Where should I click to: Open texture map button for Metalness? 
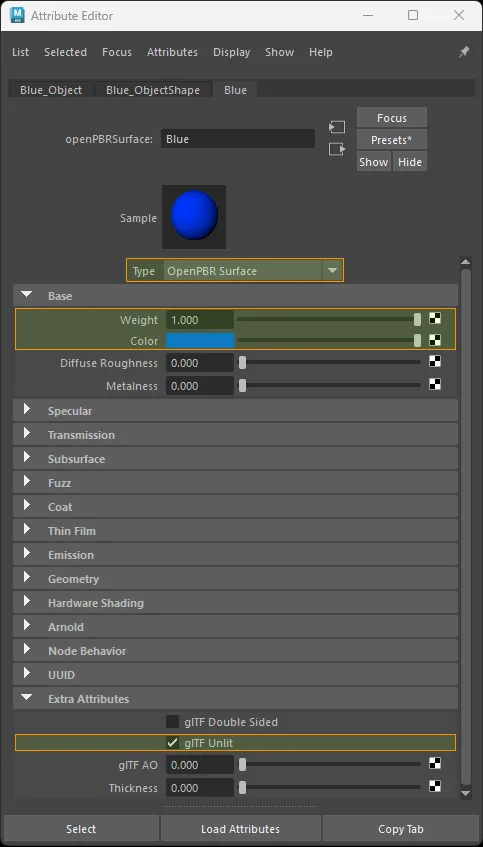tap(434, 384)
